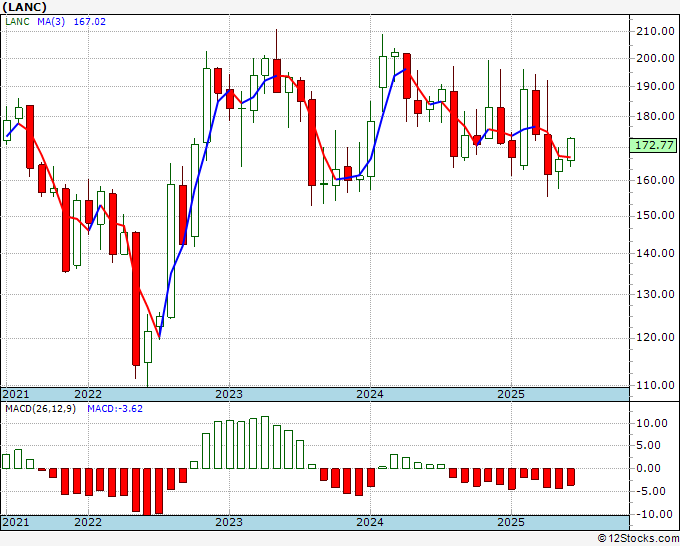
Task: Select 2022 on the MACD panel timeline
Action: click(x=88, y=522)
